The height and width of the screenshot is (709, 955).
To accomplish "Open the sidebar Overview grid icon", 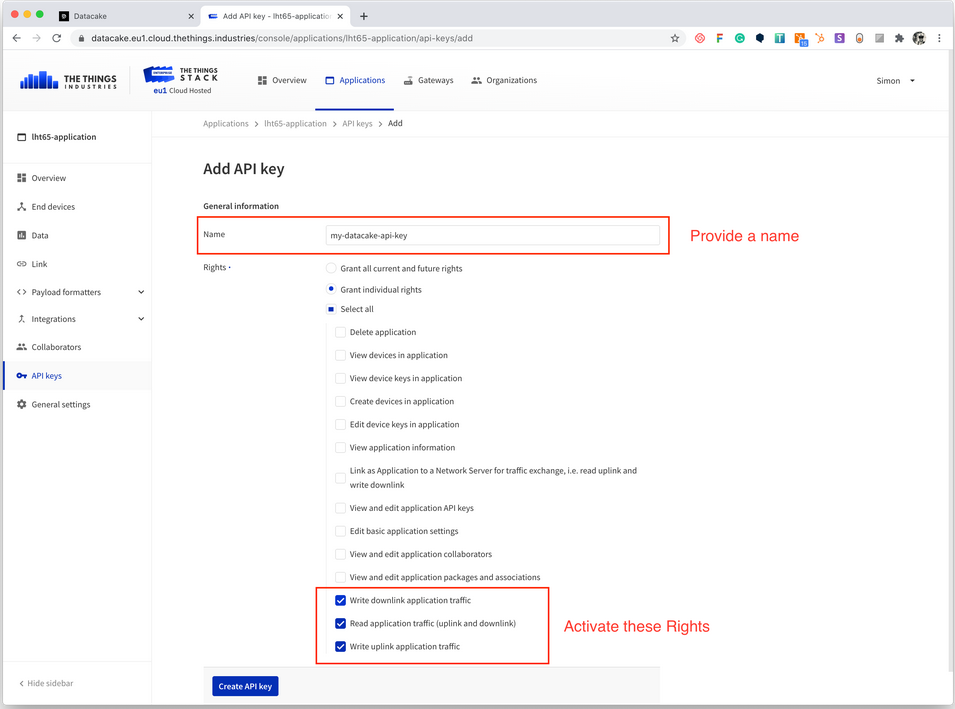I will pyautogui.click(x=21, y=178).
